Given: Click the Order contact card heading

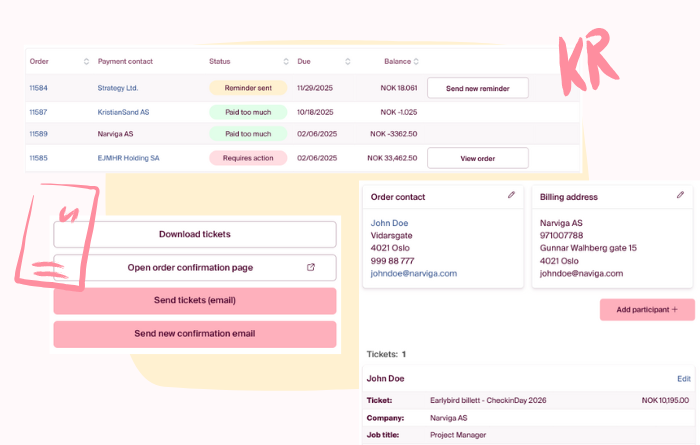Looking at the screenshot, I should point(398,197).
